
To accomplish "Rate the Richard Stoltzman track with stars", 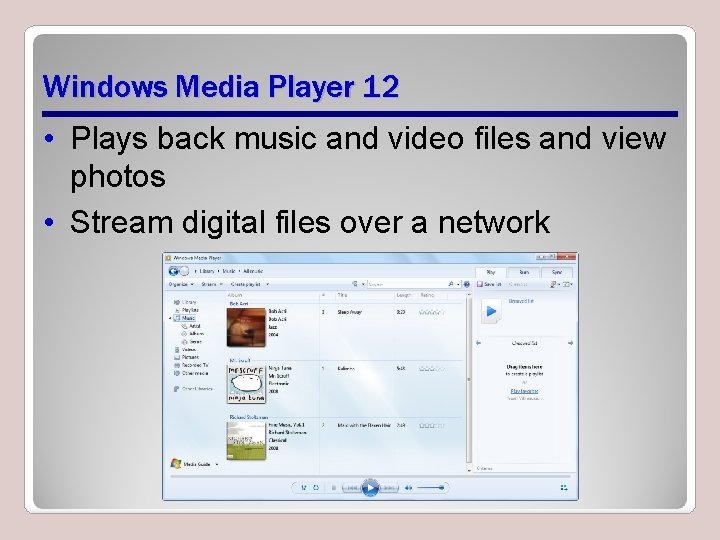I will pos(432,426).
